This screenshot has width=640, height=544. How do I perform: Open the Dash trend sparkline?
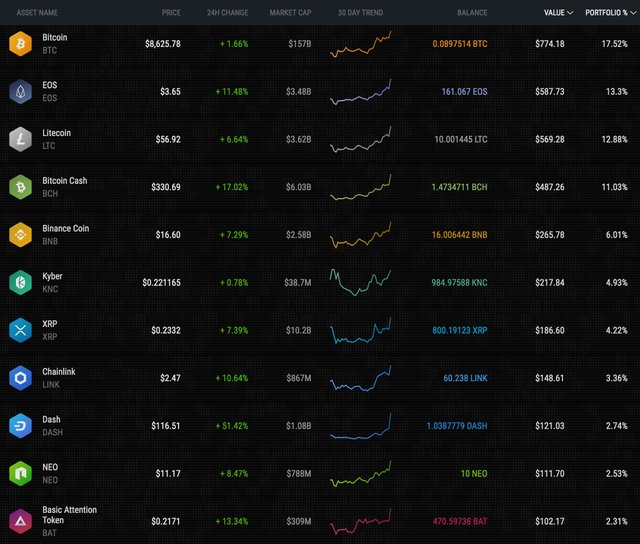(360, 426)
